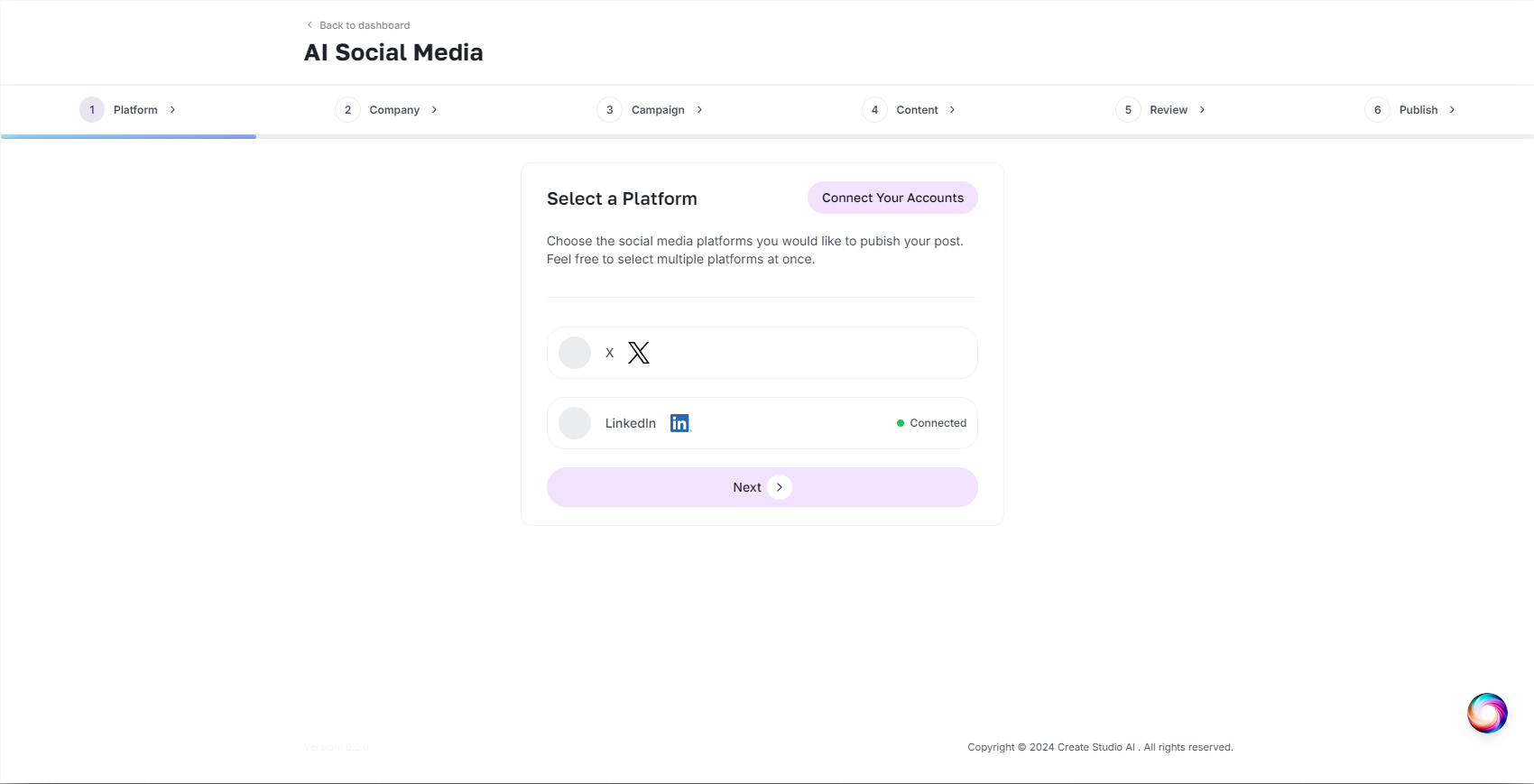This screenshot has width=1534, height=784.
Task: Click the chevron next to Campaign step
Action: tap(699, 110)
